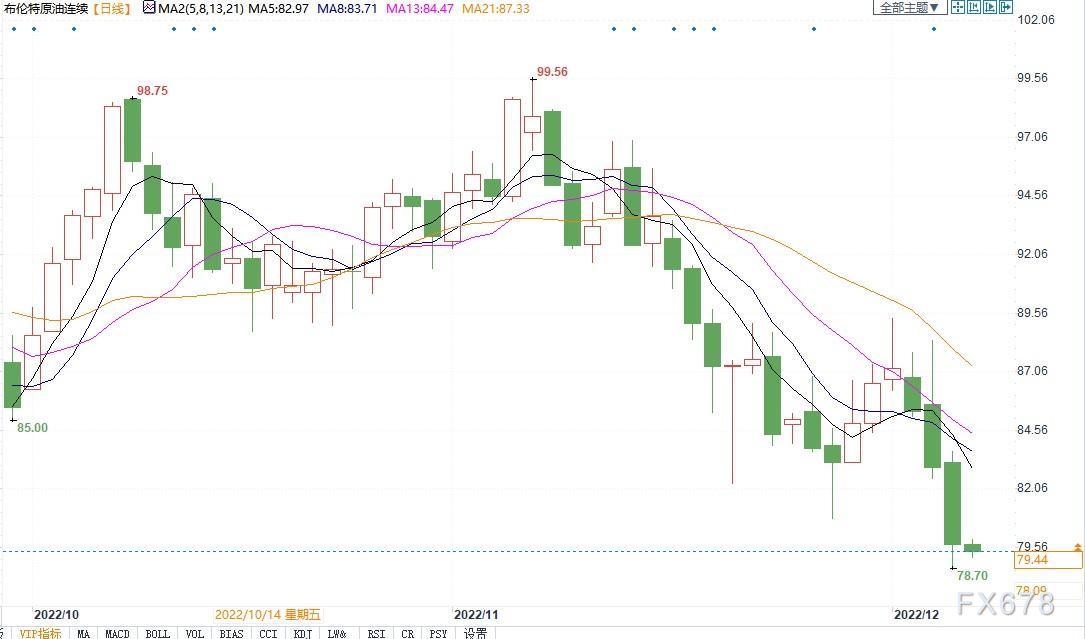Image resolution: width=1085 pixels, height=639 pixels.
Task: Select the CR indicator tab
Action: [407, 633]
